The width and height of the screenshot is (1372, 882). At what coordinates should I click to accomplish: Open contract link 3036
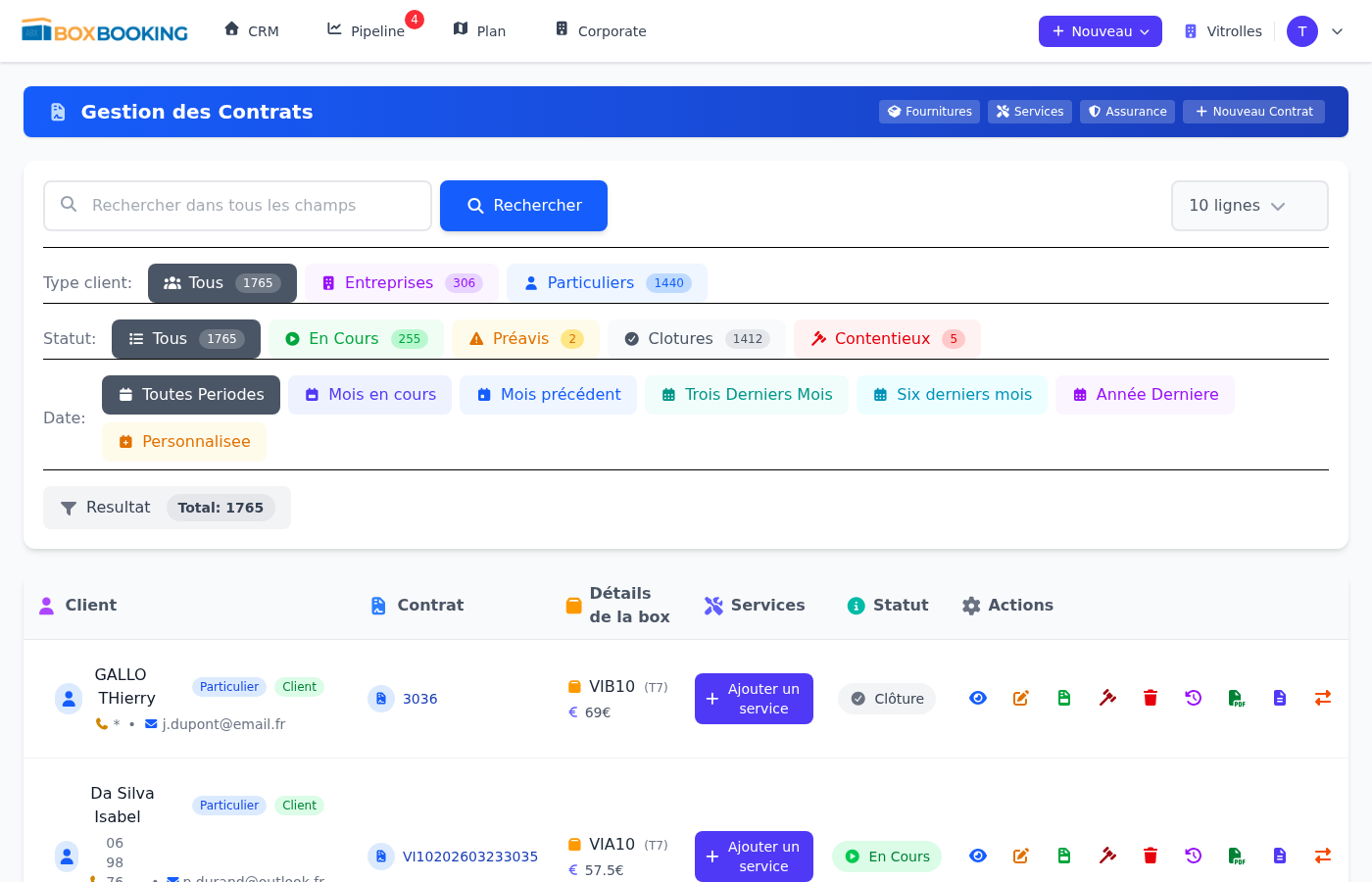[x=419, y=699]
